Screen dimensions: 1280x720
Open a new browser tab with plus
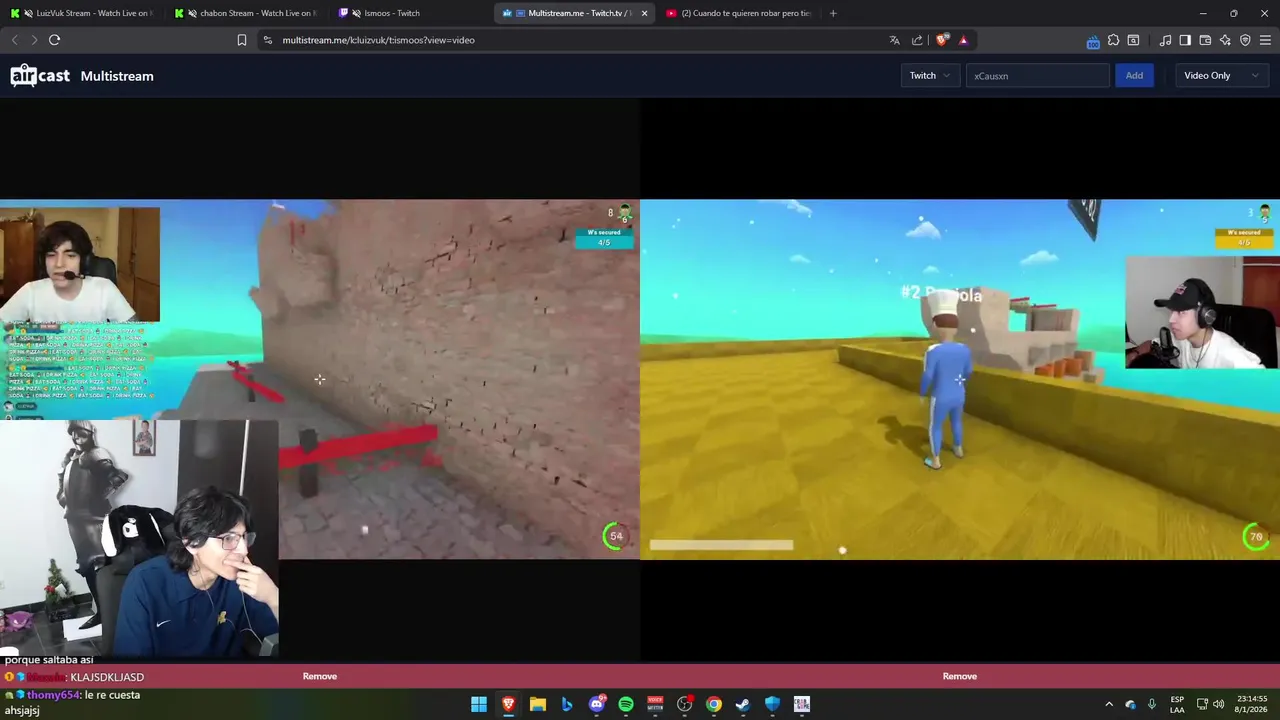click(x=833, y=13)
